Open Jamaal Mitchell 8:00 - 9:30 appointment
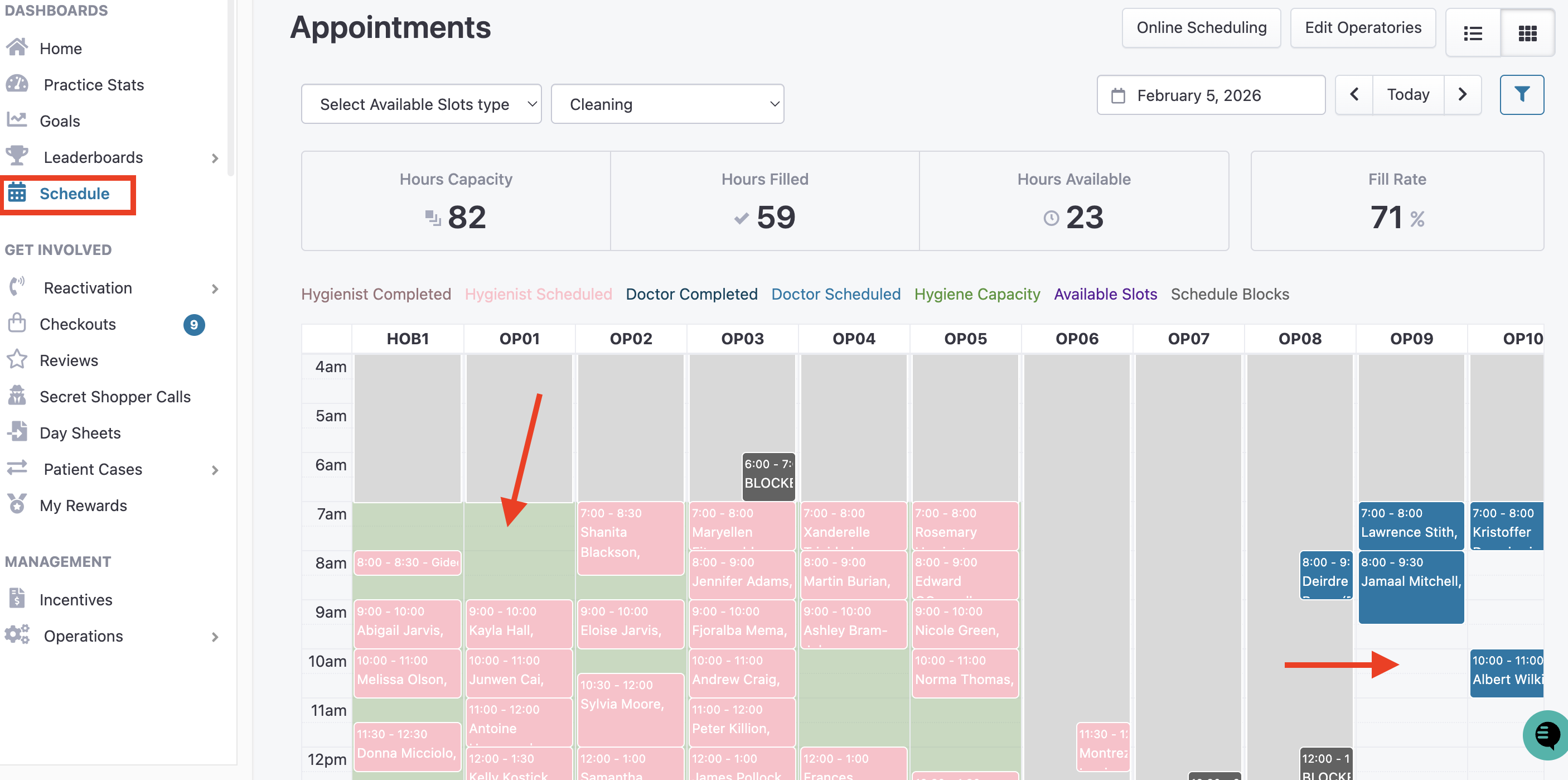The width and height of the screenshot is (1568, 780). (x=1411, y=587)
